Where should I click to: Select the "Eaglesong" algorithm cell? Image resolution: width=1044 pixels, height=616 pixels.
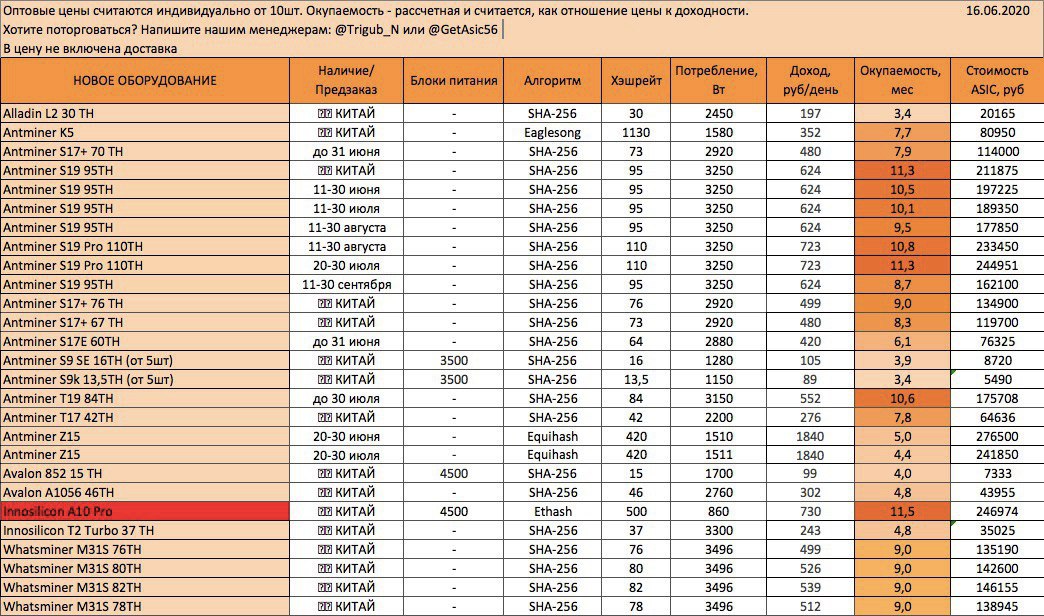pyautogui.click(x=553, y=133)
